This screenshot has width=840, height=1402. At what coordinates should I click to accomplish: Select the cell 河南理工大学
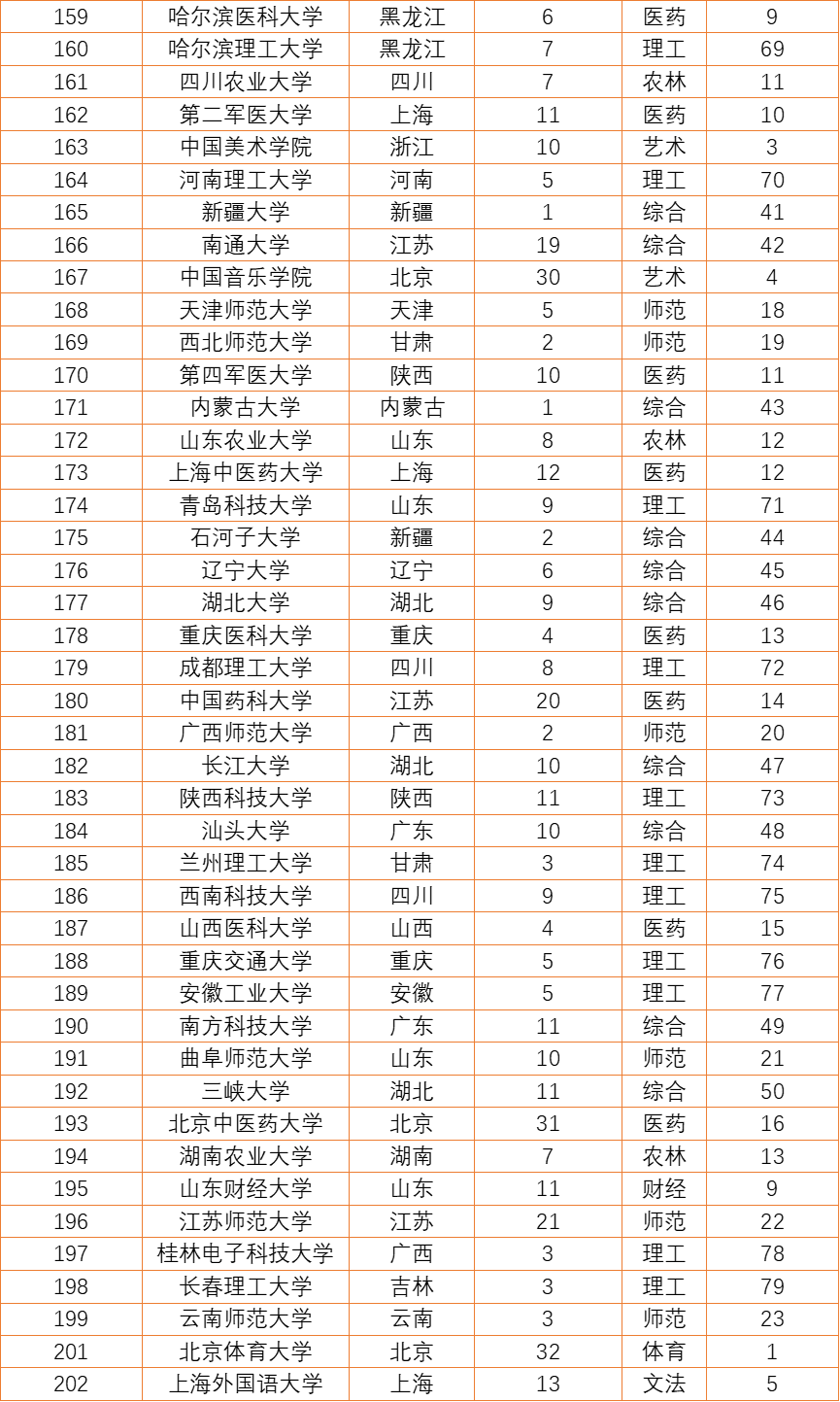(x=246, y=180)
